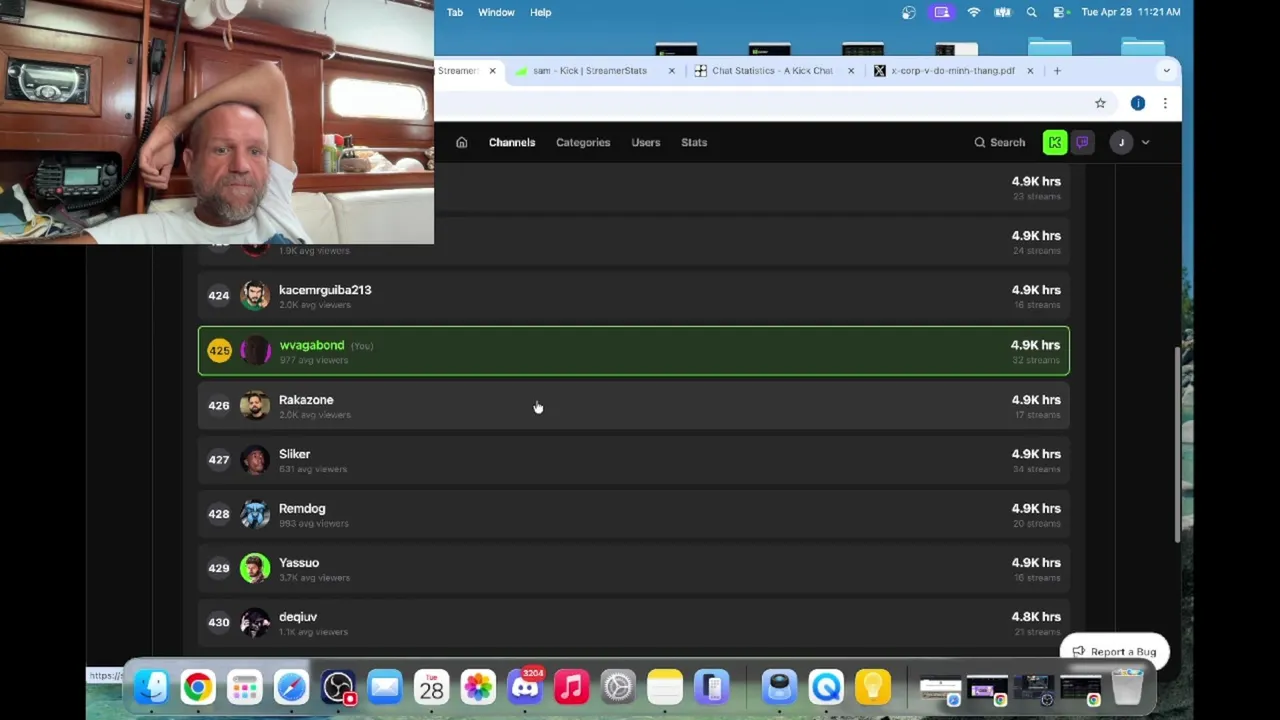Click the page's vertical scrollbar thumb
The image size is (1280, 720).
pos(1177,445)
